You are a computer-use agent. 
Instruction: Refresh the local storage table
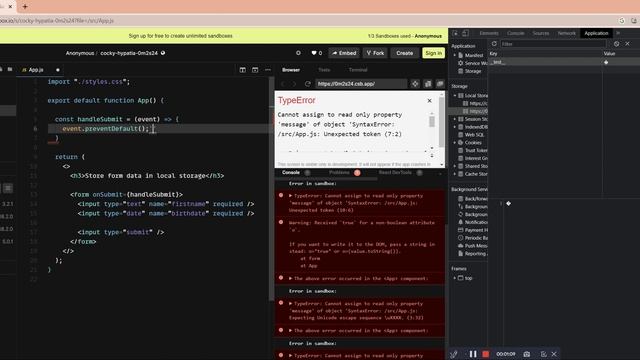pos(494,44)
